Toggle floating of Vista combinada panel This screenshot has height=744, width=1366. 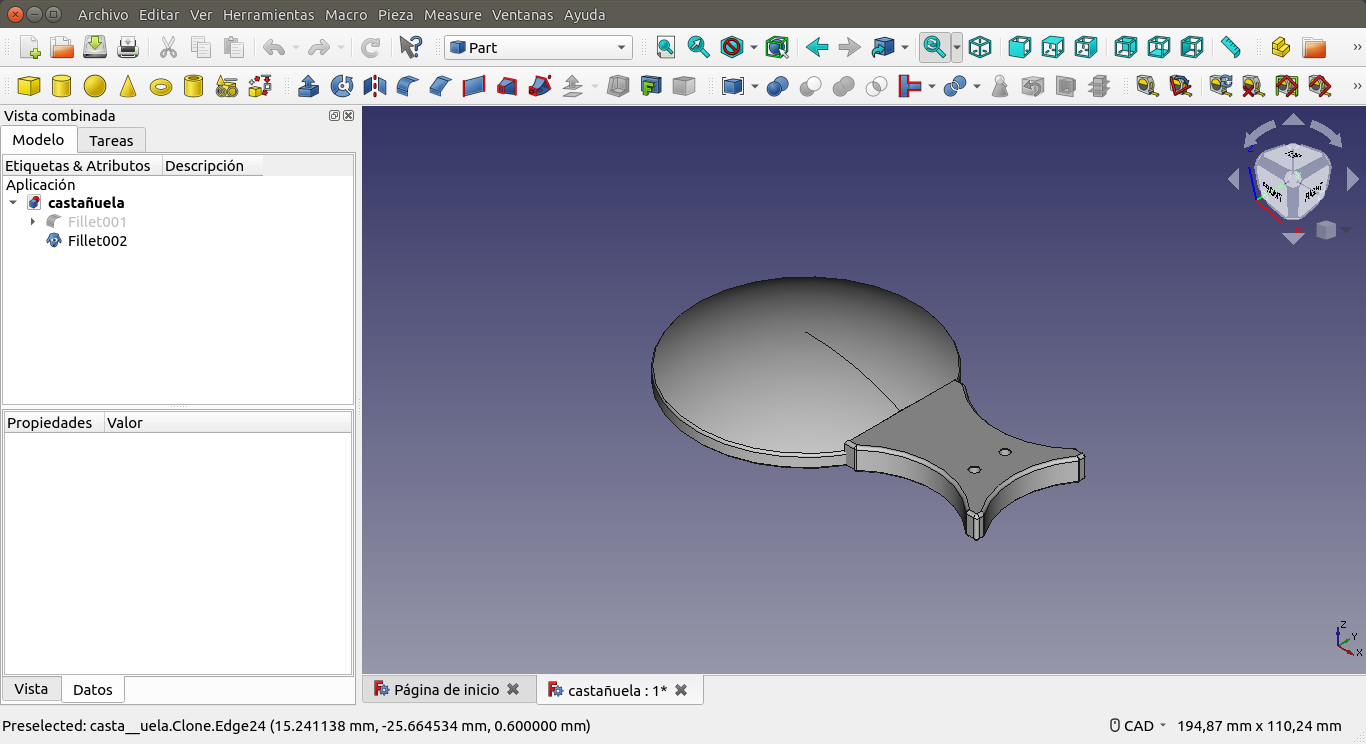(334, 116)
